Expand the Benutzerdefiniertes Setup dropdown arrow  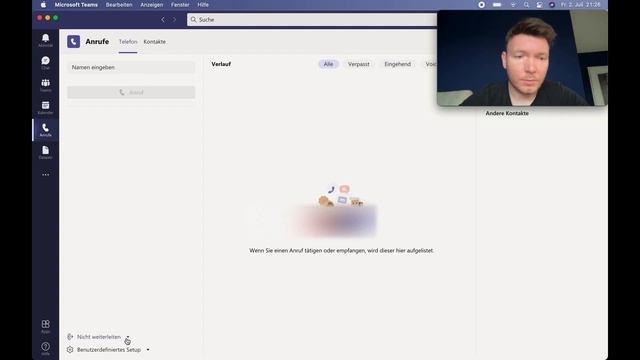point(148,350)
